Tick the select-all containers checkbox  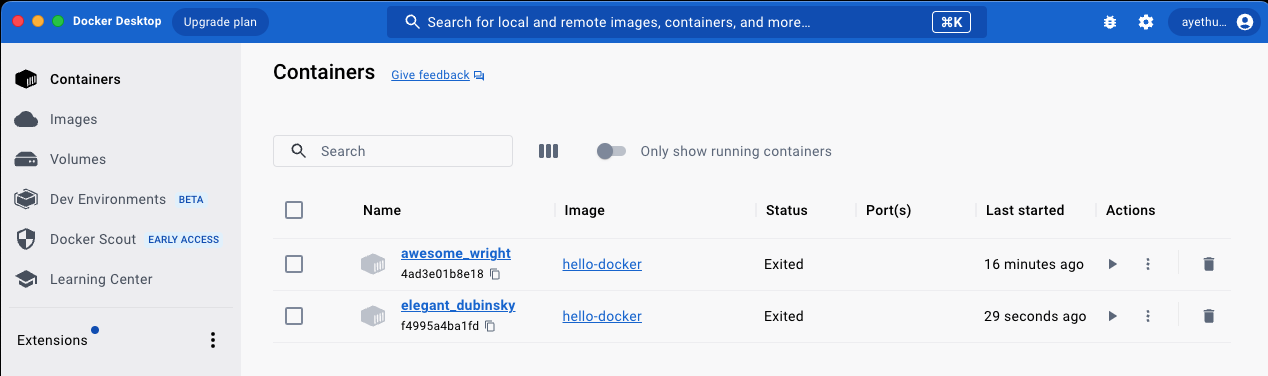(294, 210)
